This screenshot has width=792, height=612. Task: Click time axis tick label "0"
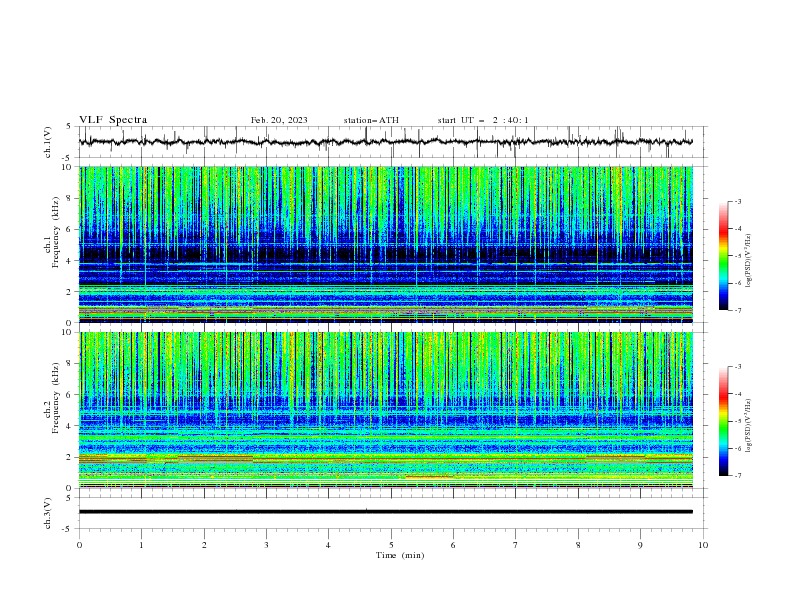coord(79,545)
